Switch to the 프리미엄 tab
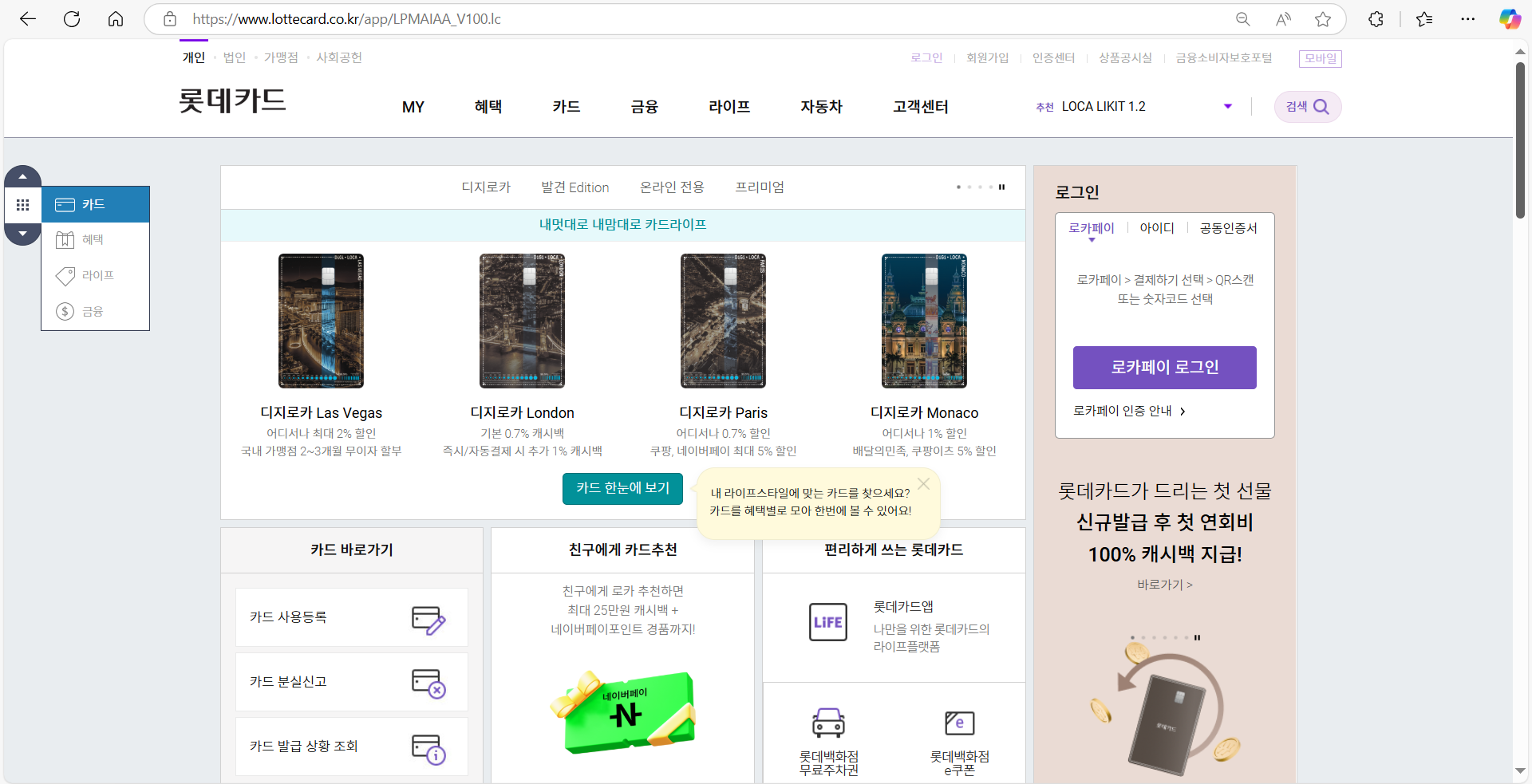Viewport: 1532px width, 784px height. [x=760, y=187]
